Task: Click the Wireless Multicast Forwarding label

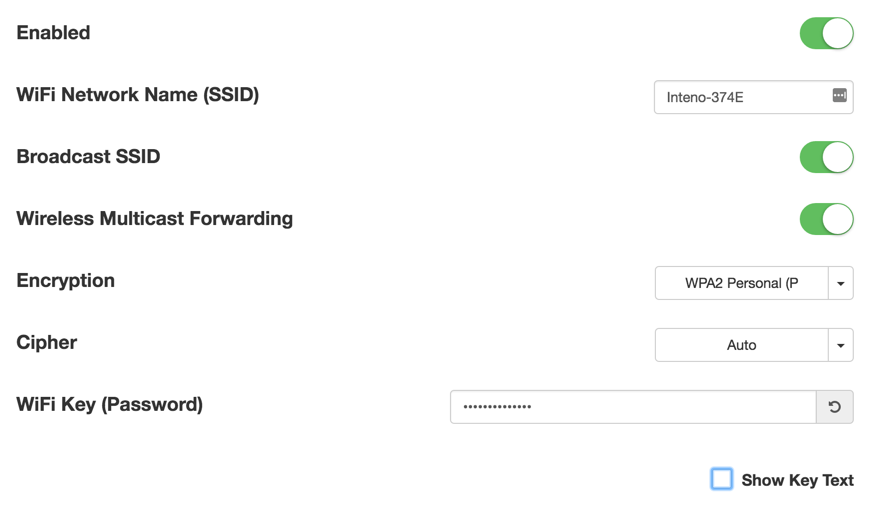Action: [x=155, y=219]
